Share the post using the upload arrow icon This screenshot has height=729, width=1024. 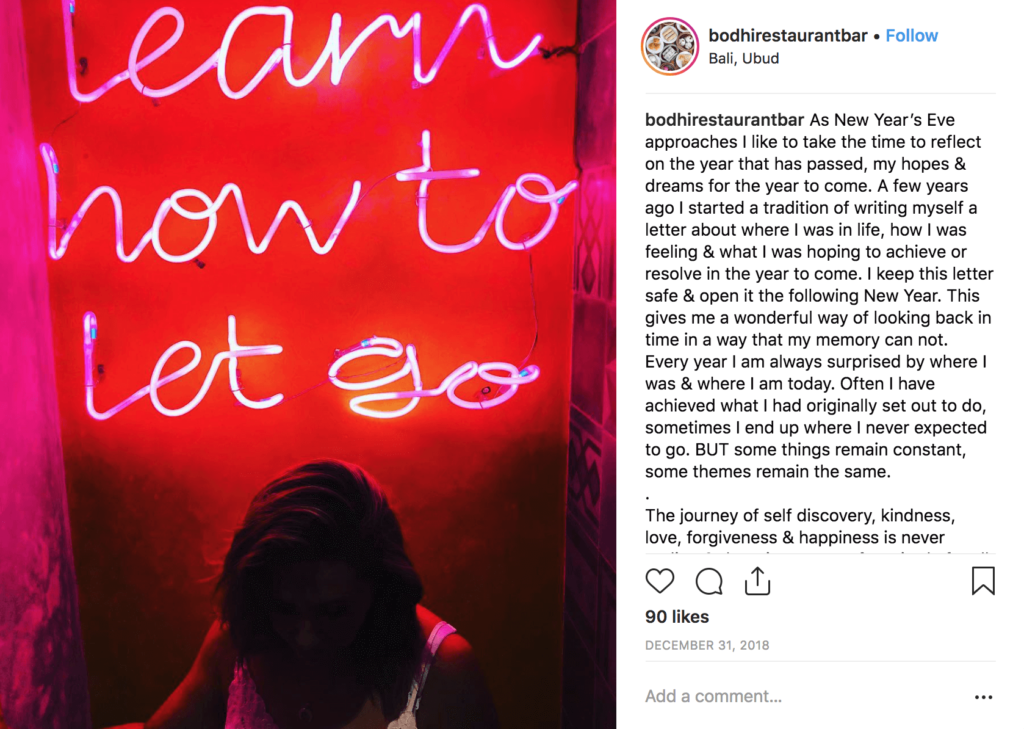[758, 581]
